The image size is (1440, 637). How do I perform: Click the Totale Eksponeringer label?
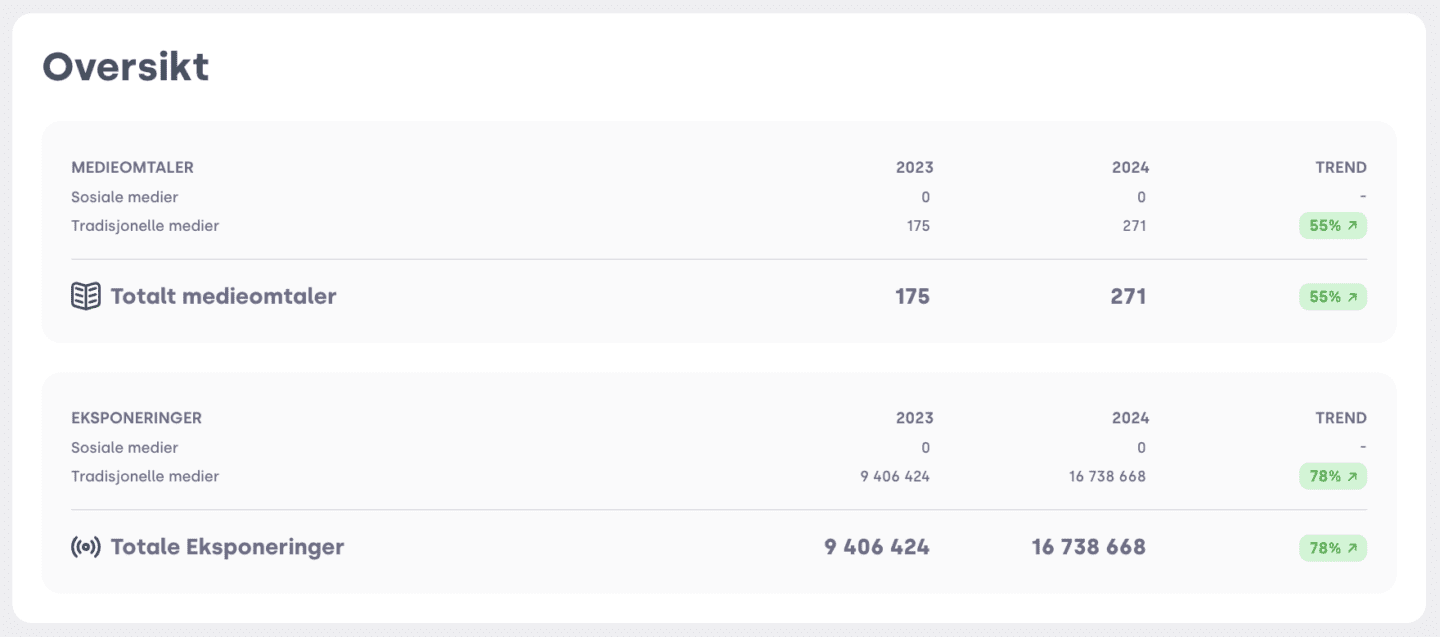point(227,547)
